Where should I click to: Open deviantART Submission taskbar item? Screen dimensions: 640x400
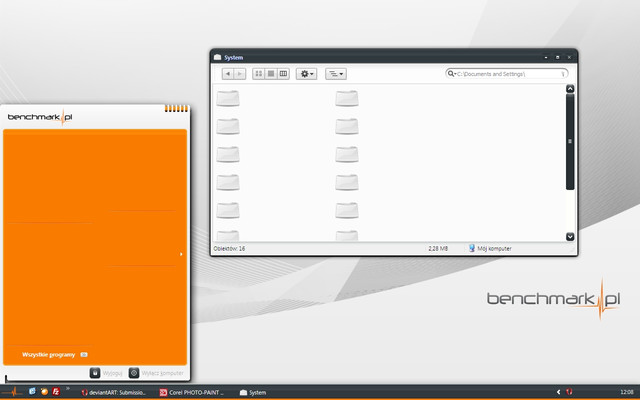click(x=113, y=392)
